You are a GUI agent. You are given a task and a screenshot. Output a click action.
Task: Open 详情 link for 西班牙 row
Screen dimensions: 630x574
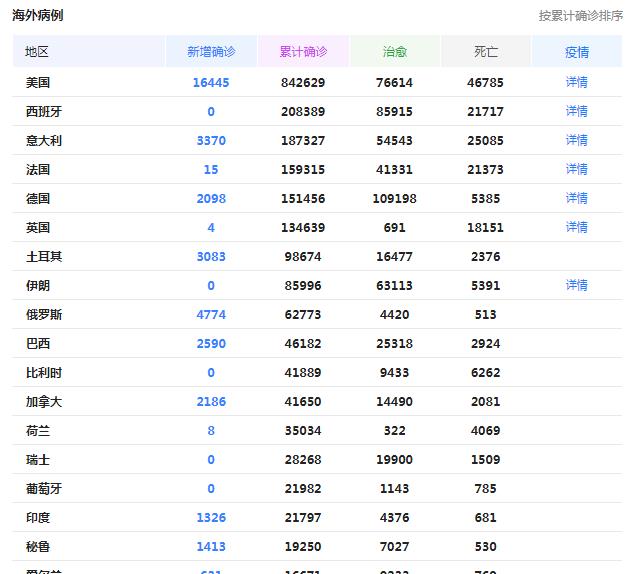[x=576, y=111]
